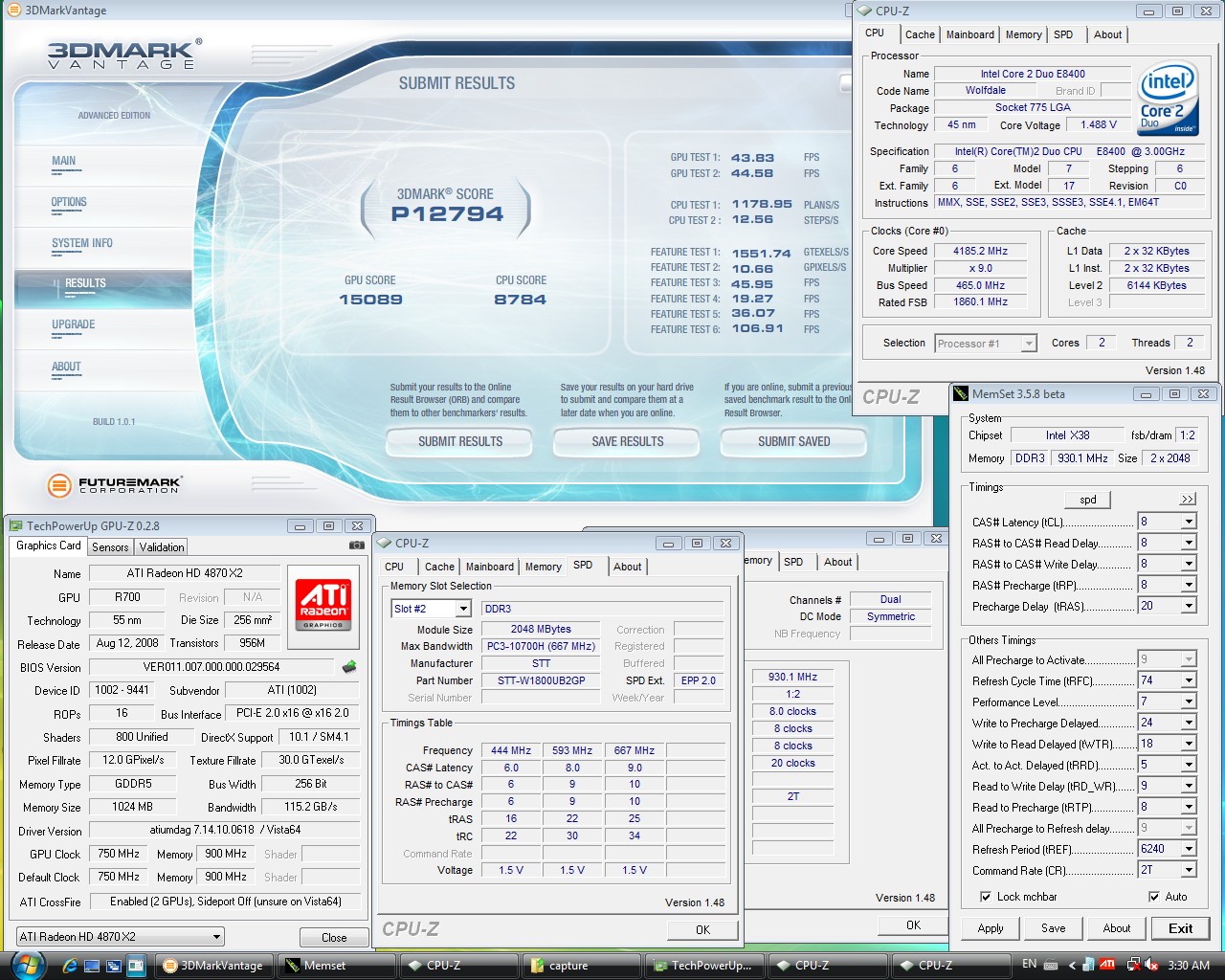Open Mainboard tab in the top-right CPU-Z window

970,34
